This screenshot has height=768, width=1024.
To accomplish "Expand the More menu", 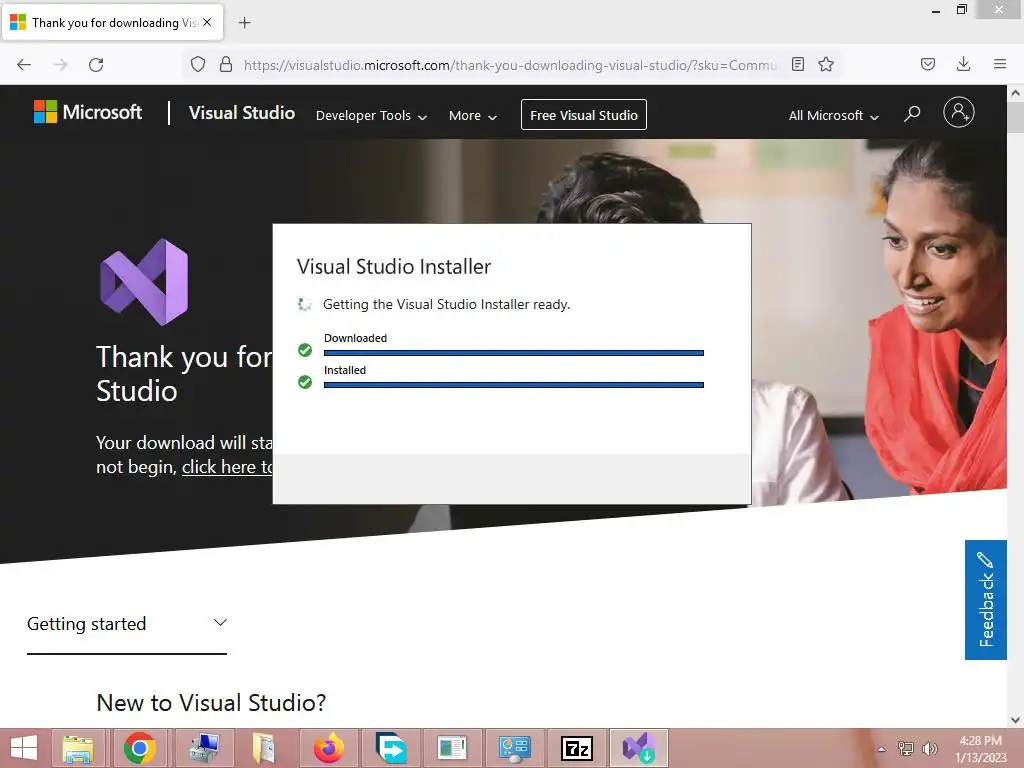I will pyautogui.click(x=473, y=116).
